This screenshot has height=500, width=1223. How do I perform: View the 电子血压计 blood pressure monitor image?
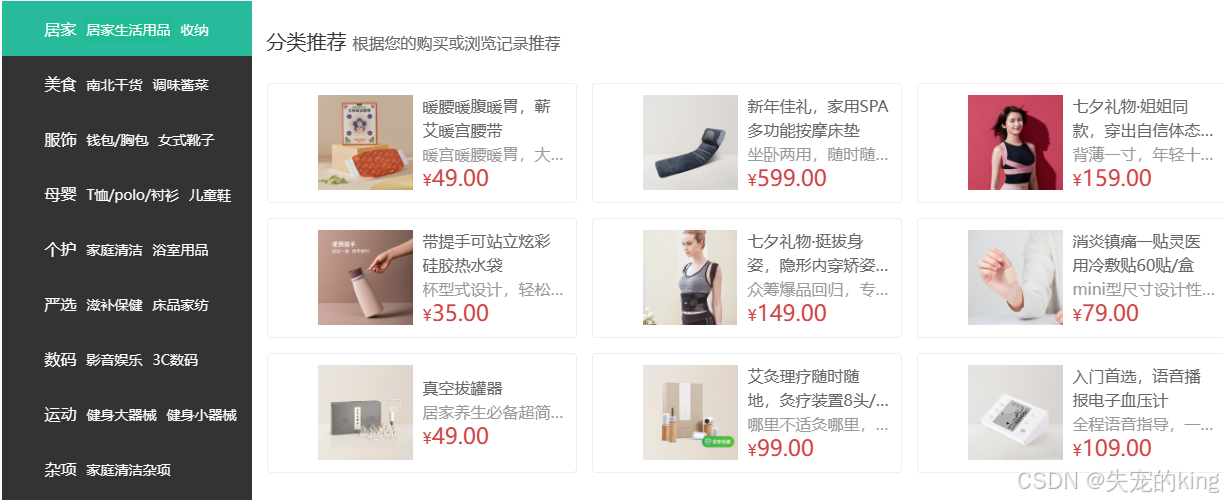1015,412
